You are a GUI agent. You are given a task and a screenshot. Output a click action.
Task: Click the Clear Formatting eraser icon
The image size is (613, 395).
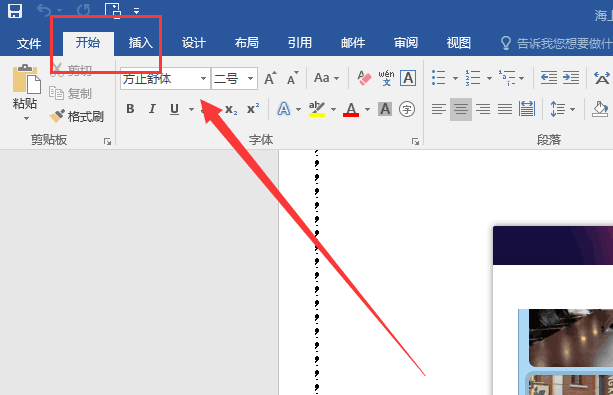[x=364, y=78]
